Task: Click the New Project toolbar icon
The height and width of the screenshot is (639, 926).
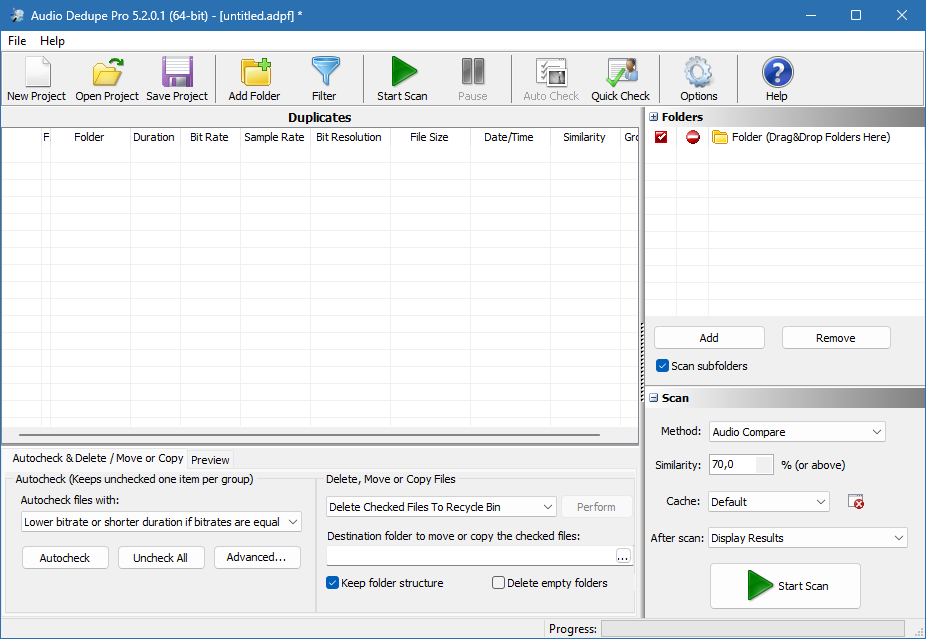Action: pyautogui.click(x=36, y=79)
